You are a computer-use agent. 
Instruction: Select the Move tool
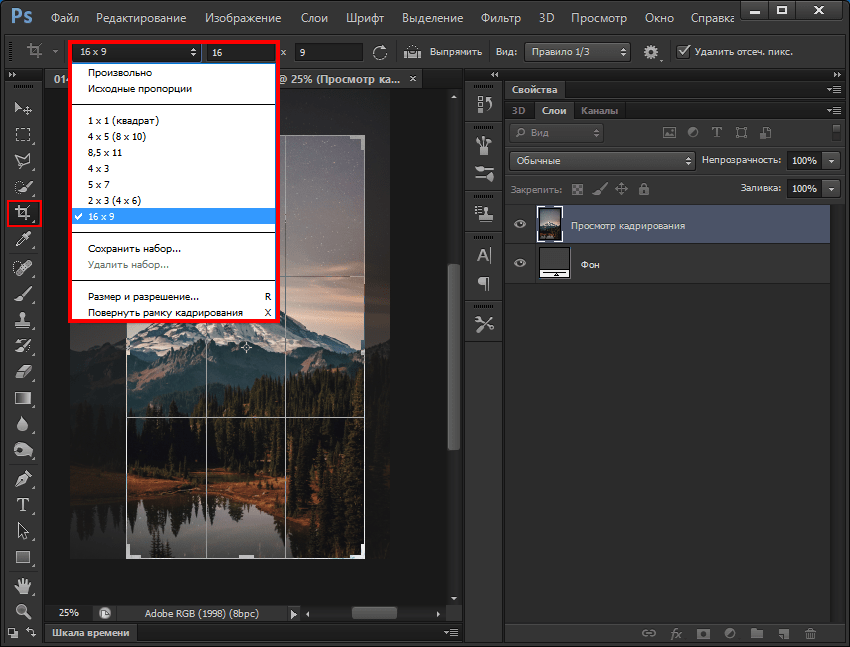23,108
